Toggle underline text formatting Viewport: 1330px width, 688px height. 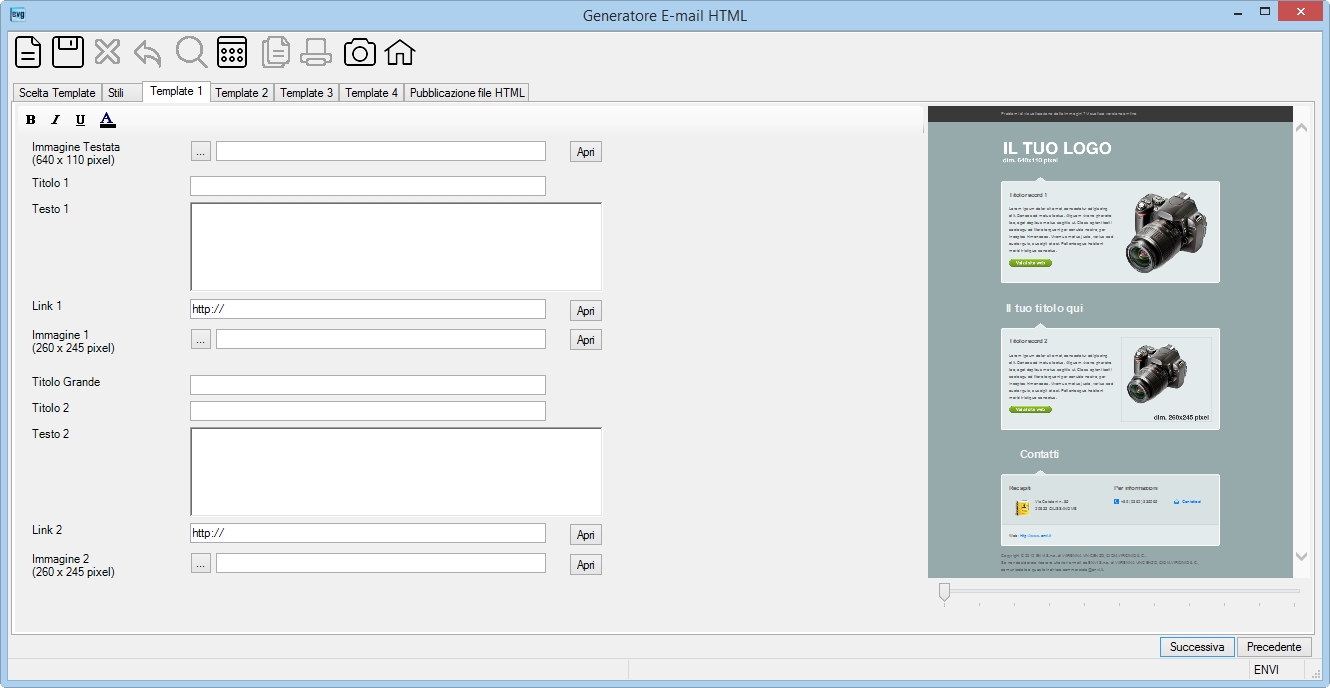tap(81, 120)
